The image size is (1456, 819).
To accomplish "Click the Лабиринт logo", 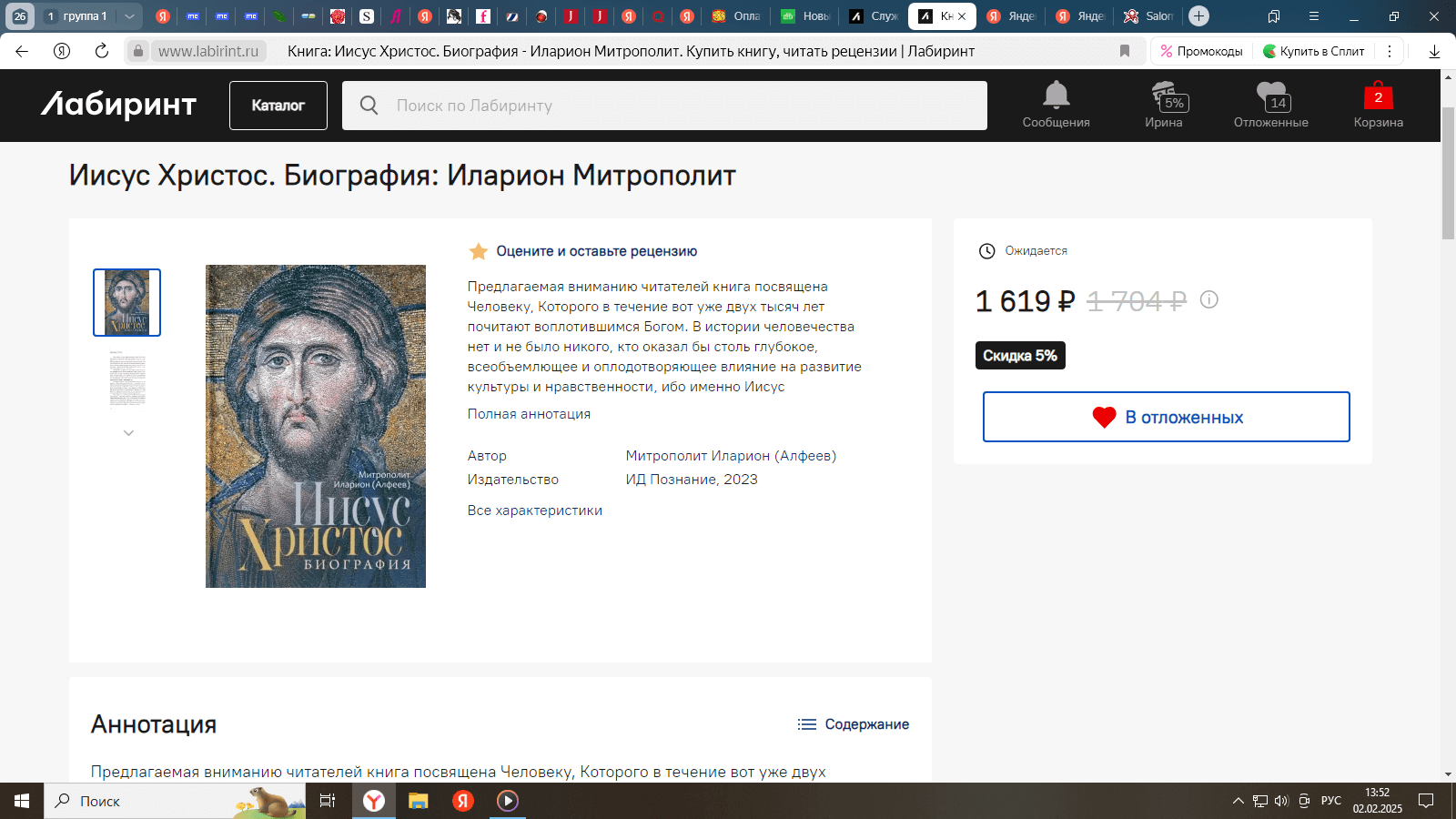I will coord(118,105).
